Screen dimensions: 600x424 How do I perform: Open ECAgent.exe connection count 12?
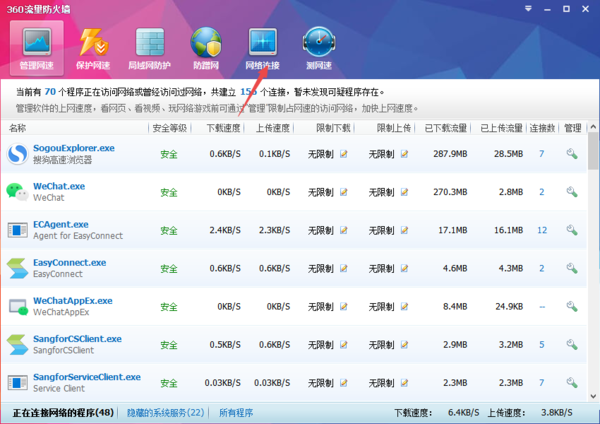[542, 230]
